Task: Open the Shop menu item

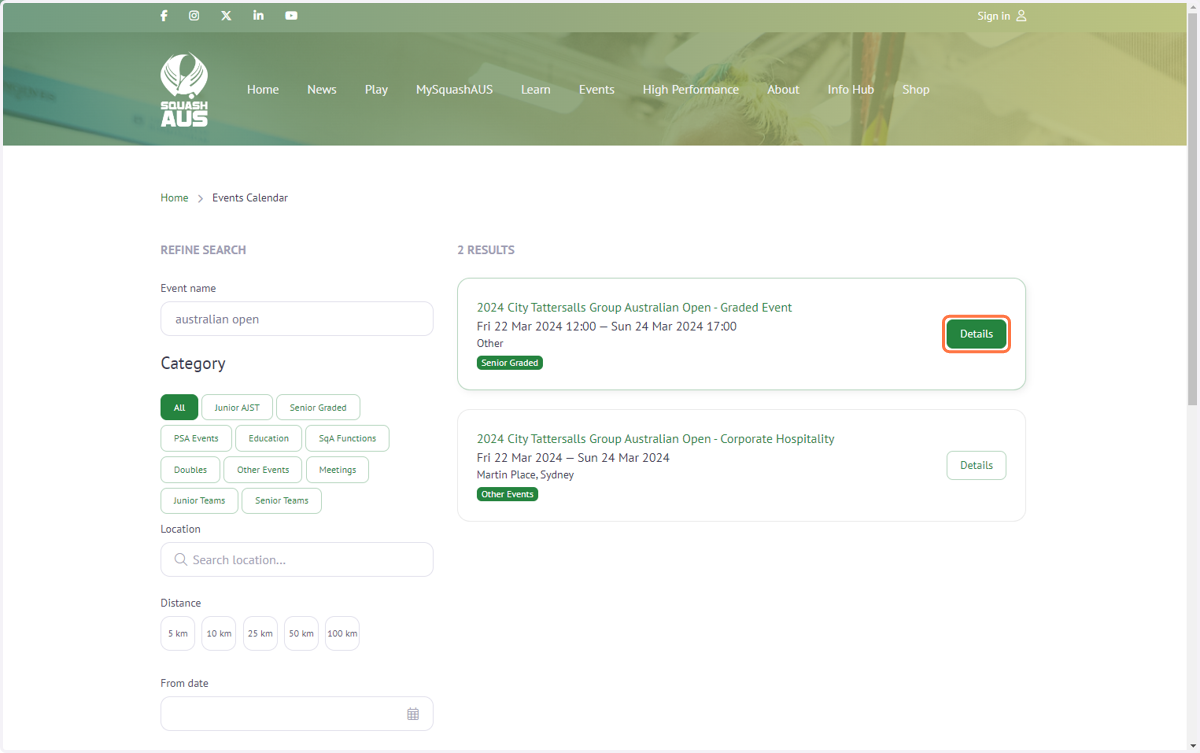Action: (x=916, y=89)
